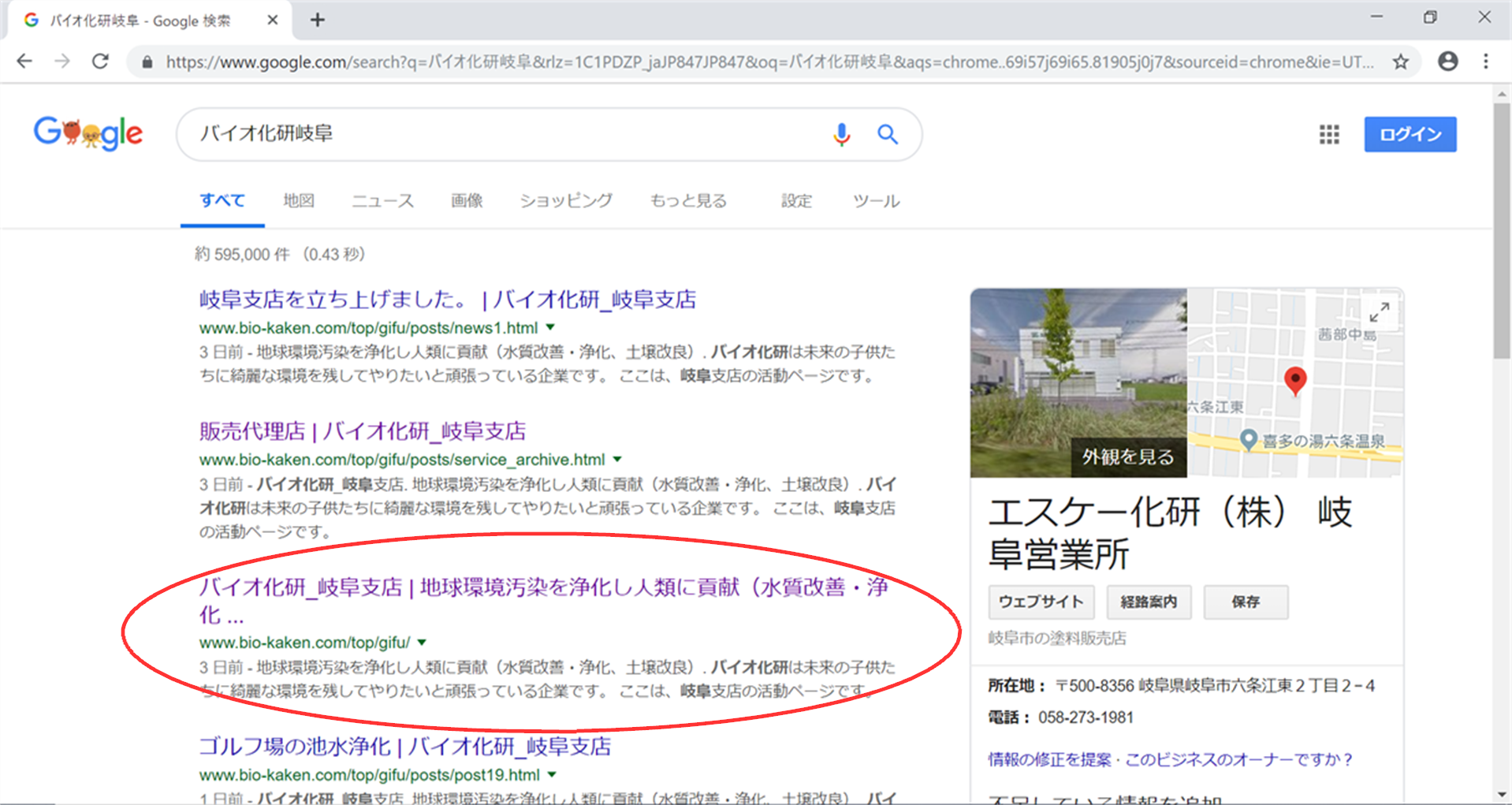Go back with the browser back arrow

coord(24,61)
